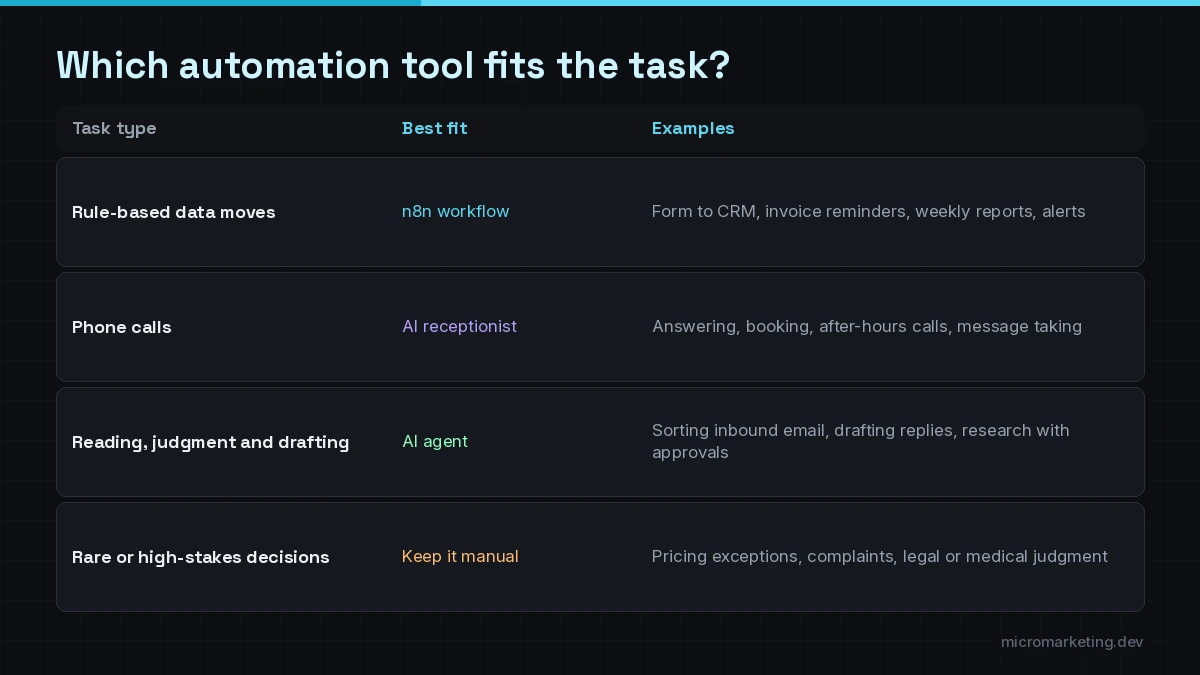Select the 'Keep it manual' cell
The image size is (1200, 675).
(460, 556)
